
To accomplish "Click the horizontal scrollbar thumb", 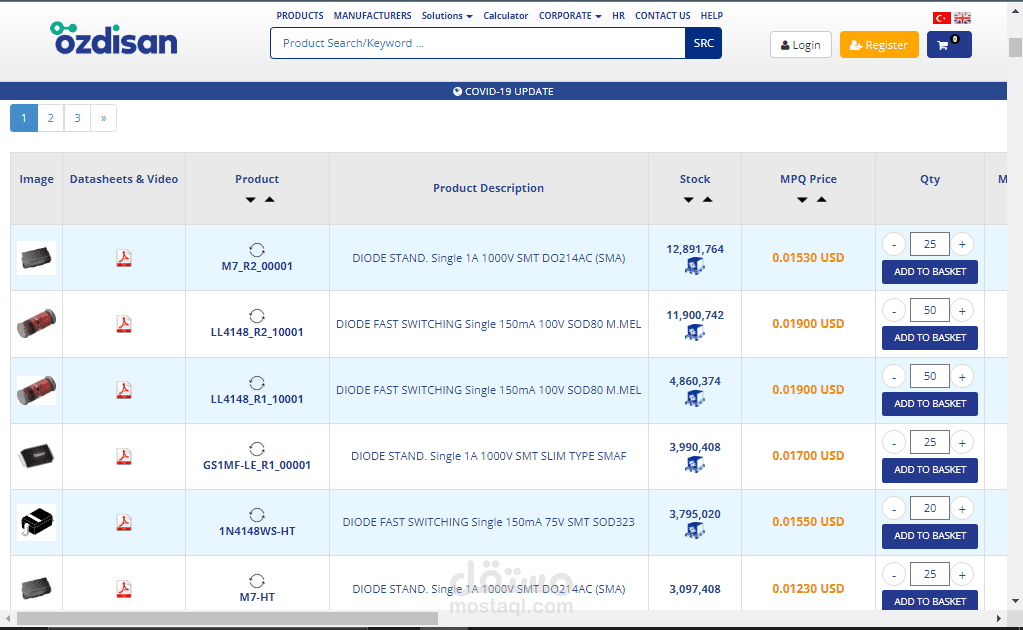I will pos(227,618).
